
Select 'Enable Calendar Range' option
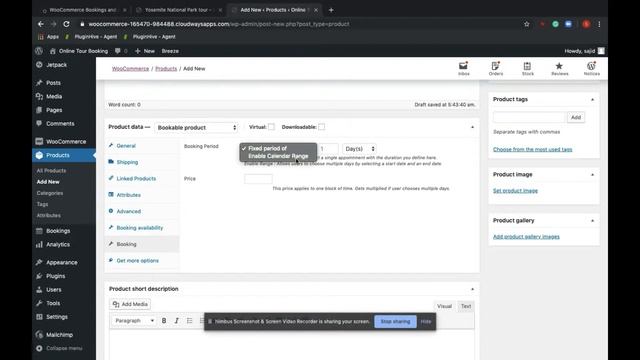pos(278,156)
